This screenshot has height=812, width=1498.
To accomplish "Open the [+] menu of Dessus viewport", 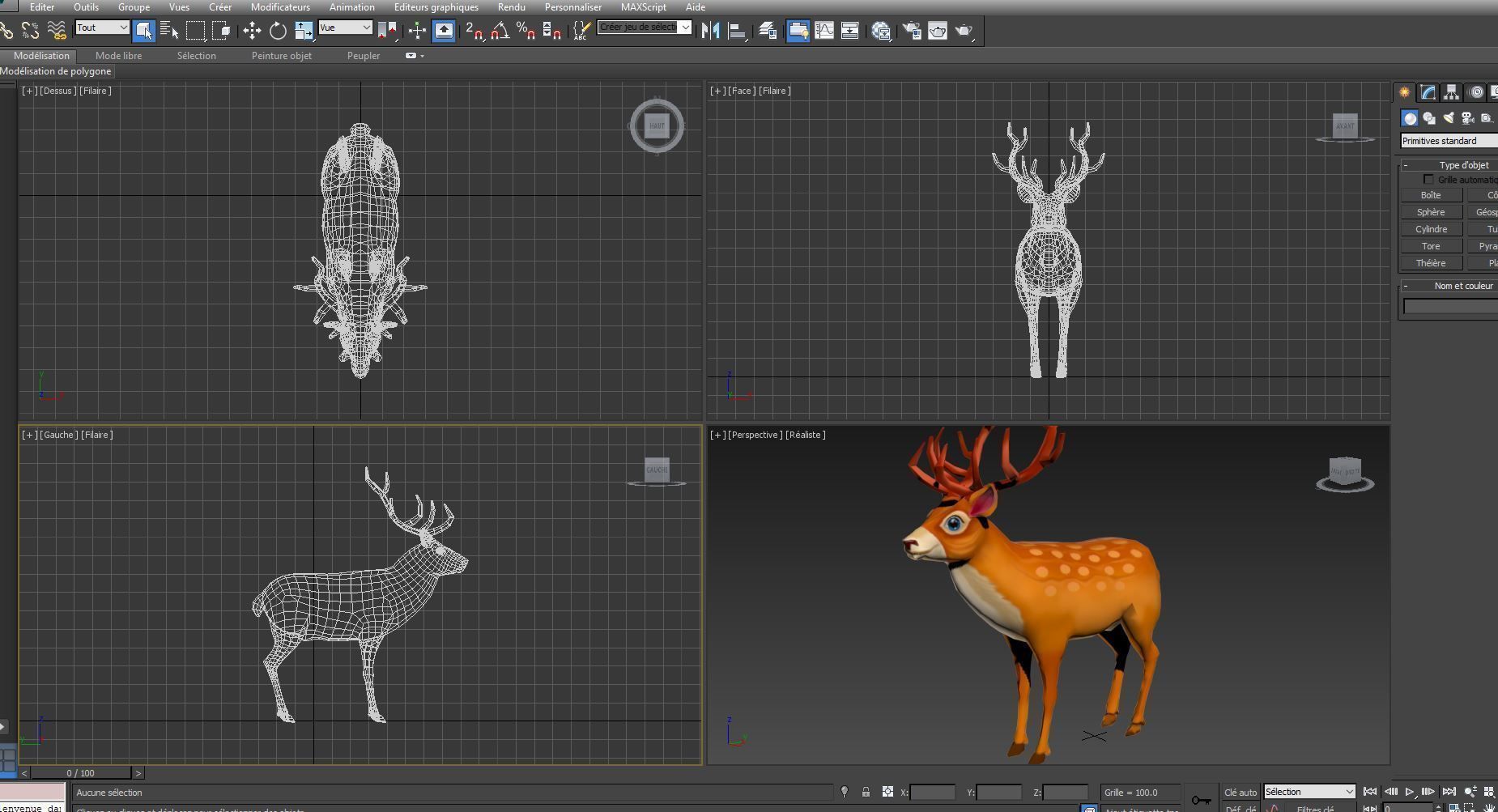I will [x=29, y=91].
